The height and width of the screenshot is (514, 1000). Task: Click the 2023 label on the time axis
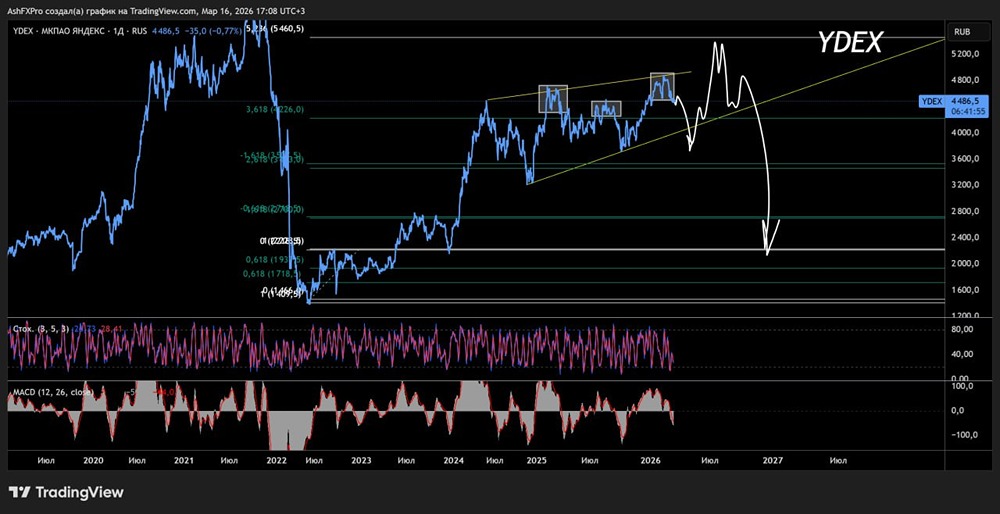tap(360, 460)
